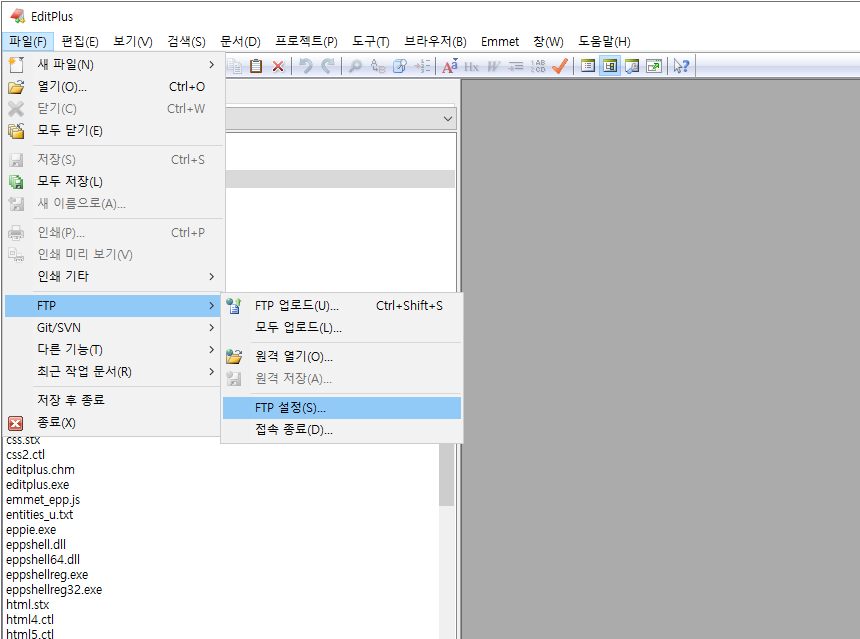
Task: Open the 도구(T) menu
Action: (371, 42)
